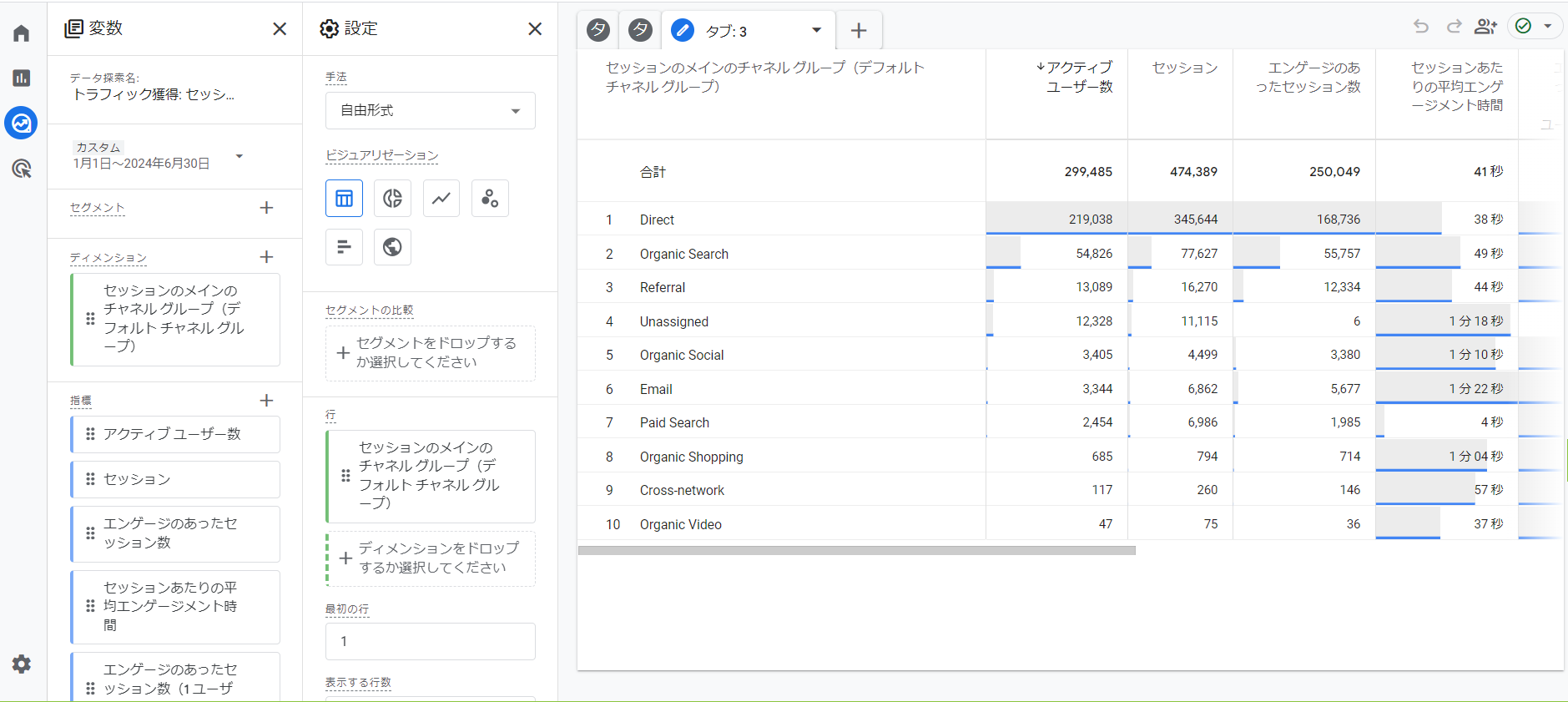This screenshot has width=1568, height=702.
Task: Select the donut chart visualization
Action: (x=392, y=198)
